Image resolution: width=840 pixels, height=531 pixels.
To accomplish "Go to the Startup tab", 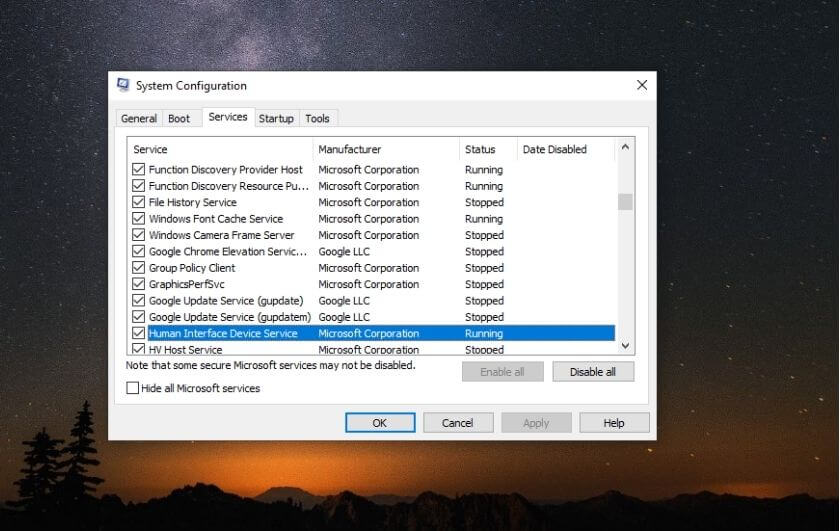I will [276, 118].
